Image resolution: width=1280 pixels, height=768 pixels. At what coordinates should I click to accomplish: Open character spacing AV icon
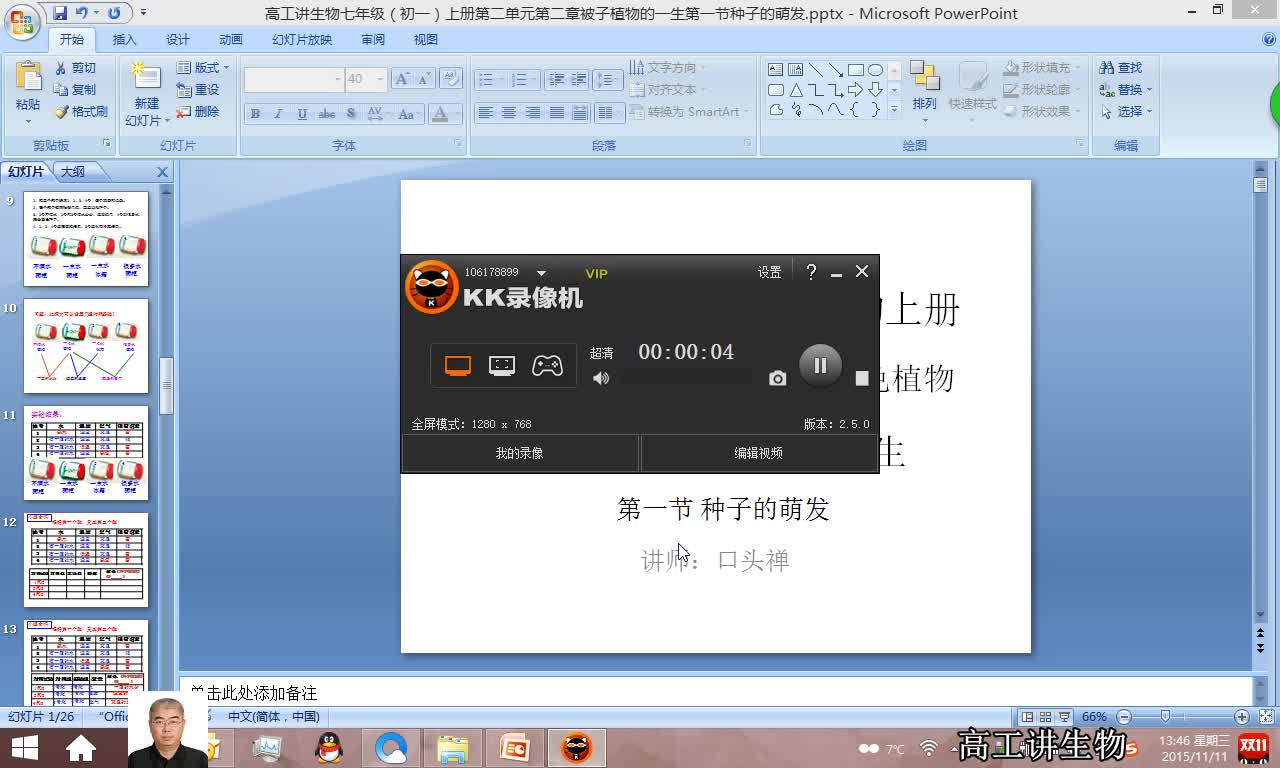coord(376,113)
